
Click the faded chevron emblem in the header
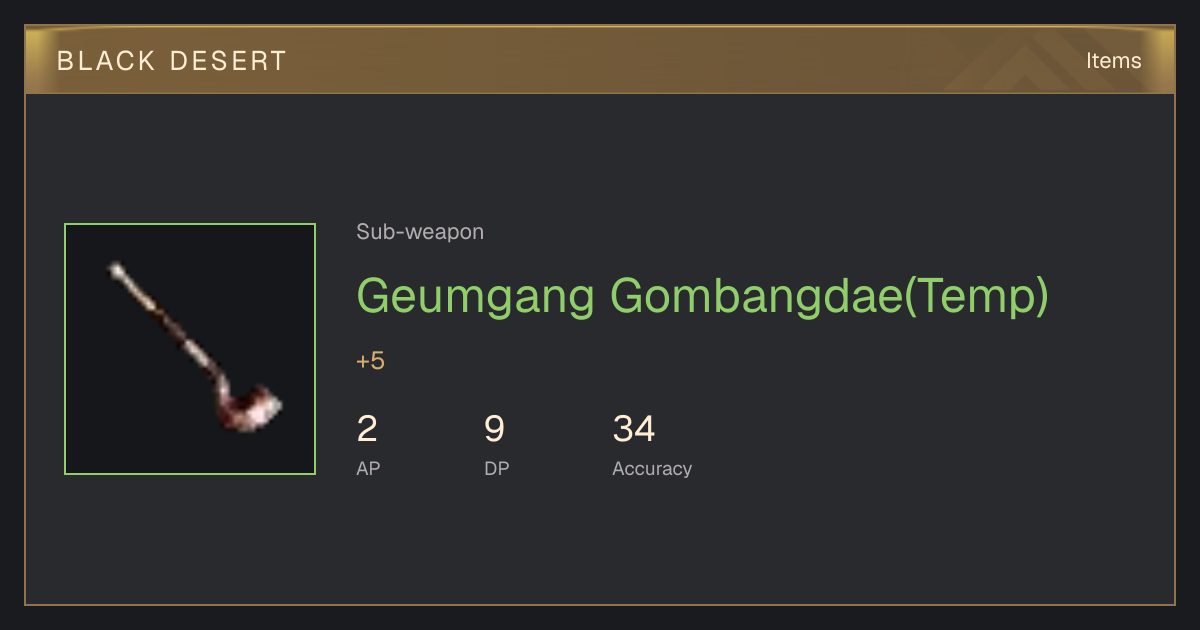coord(1030,61)
